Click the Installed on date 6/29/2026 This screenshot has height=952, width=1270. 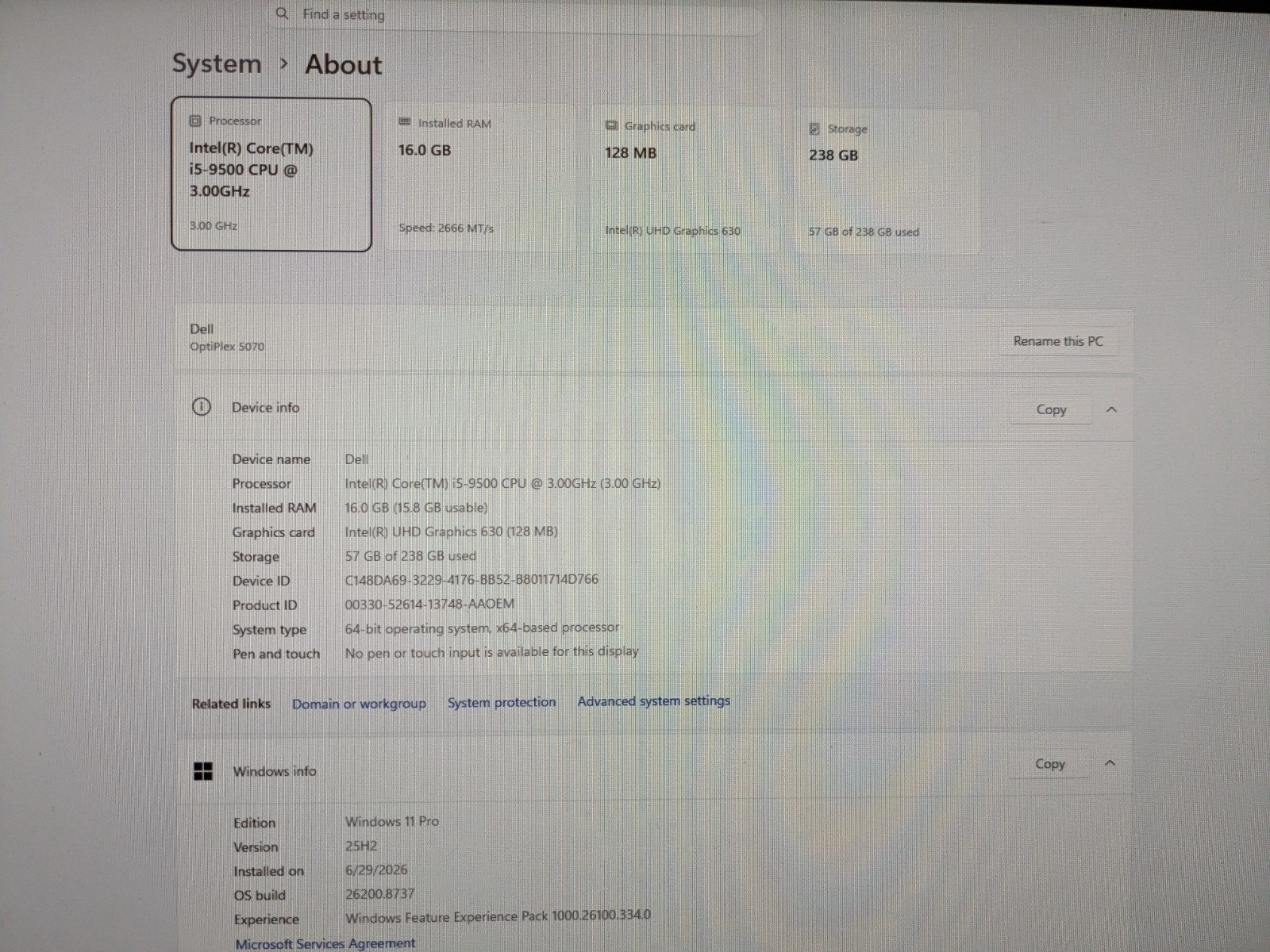[376, 869]
